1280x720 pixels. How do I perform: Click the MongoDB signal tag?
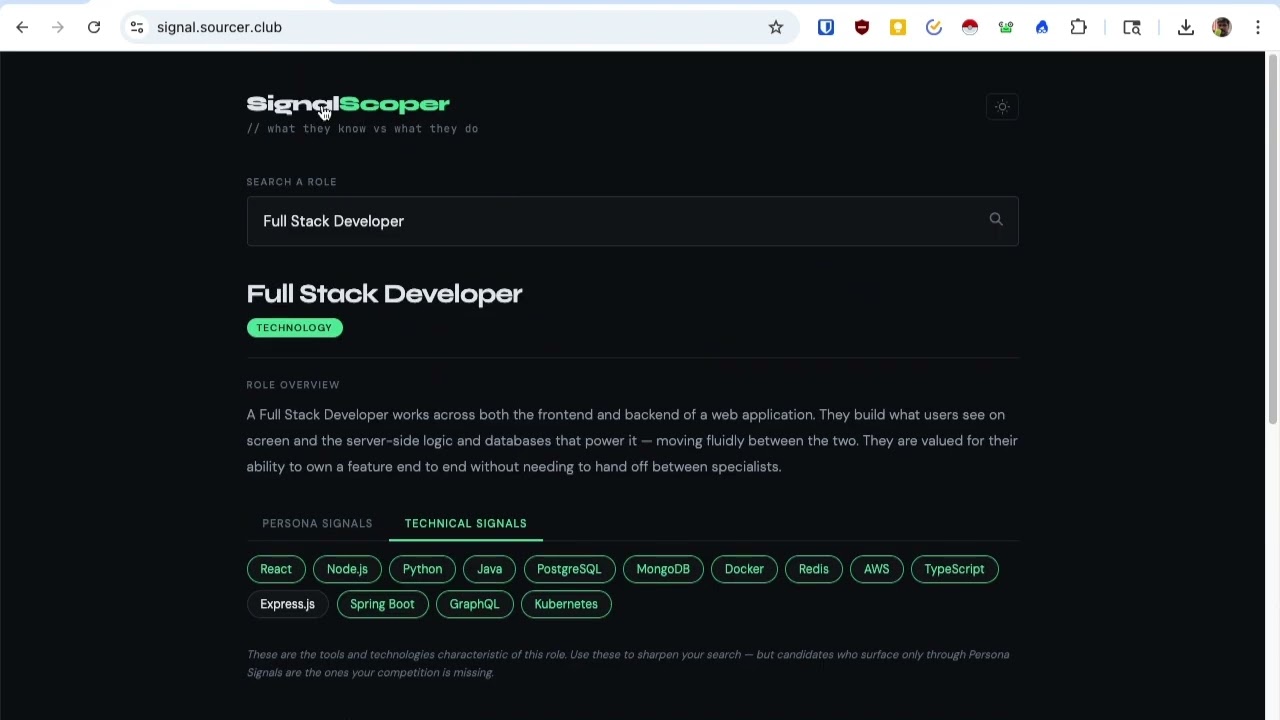(663, 569)
